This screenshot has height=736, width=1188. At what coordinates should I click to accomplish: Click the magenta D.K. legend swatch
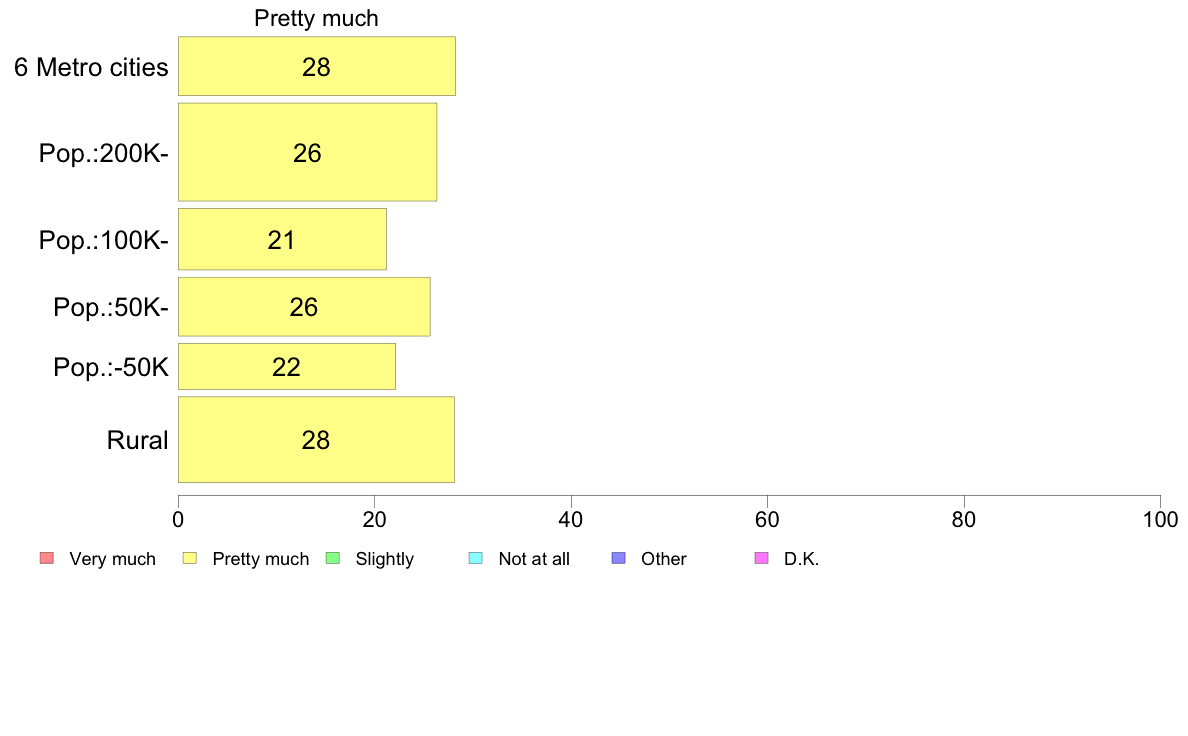tap(761, 559)
